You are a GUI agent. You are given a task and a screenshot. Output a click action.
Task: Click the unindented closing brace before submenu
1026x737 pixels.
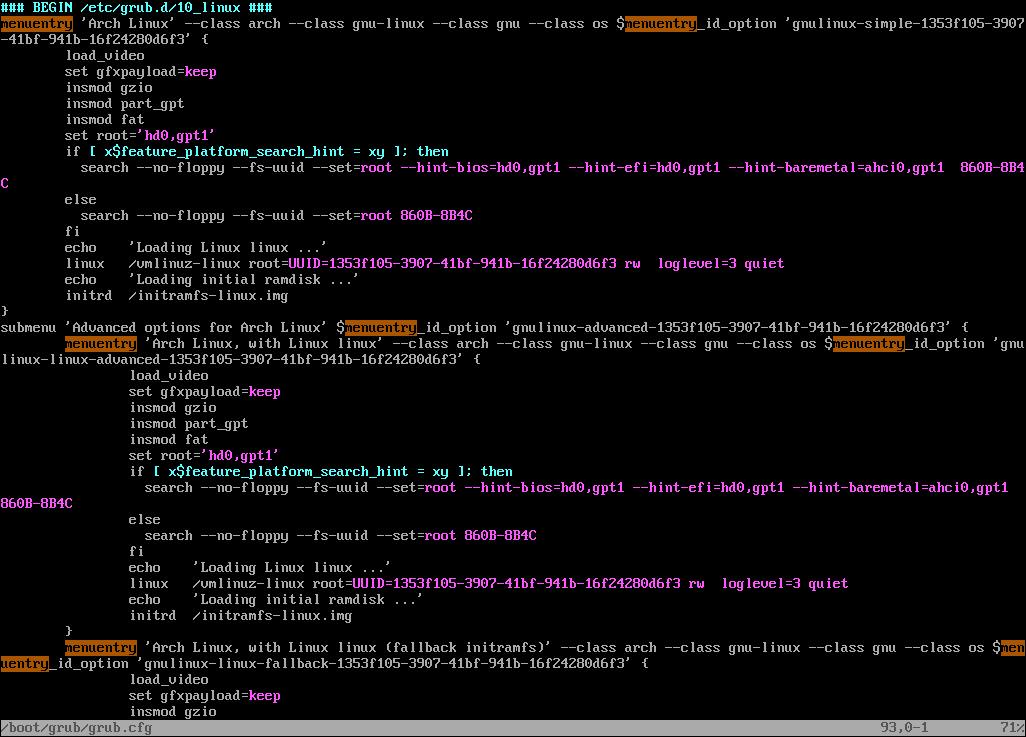pyautogui.click(x=5, y=312)
